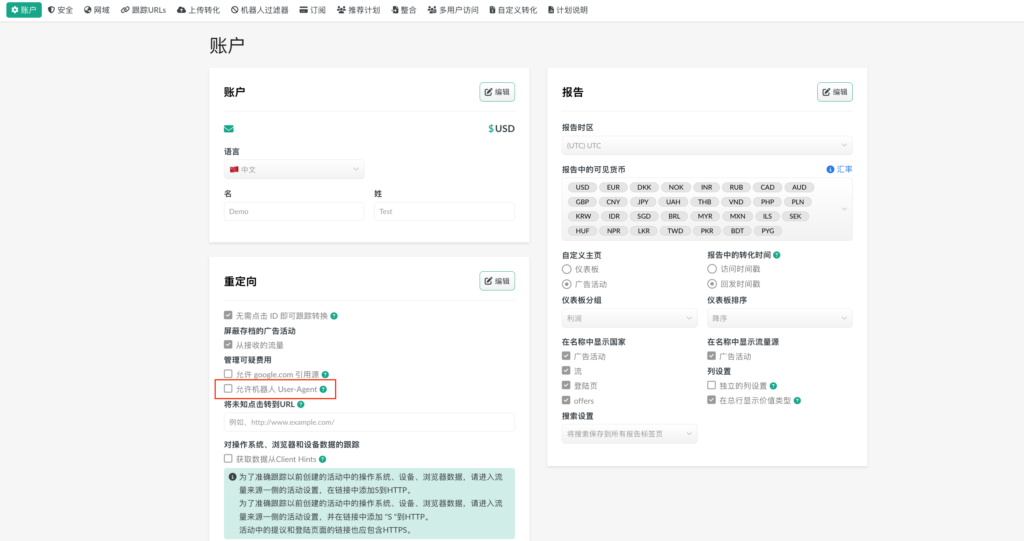The width and height of the screenshot is (1024, 541).
Task: Click the 姓 input field containing Test
Action: [x=444, y=212]
